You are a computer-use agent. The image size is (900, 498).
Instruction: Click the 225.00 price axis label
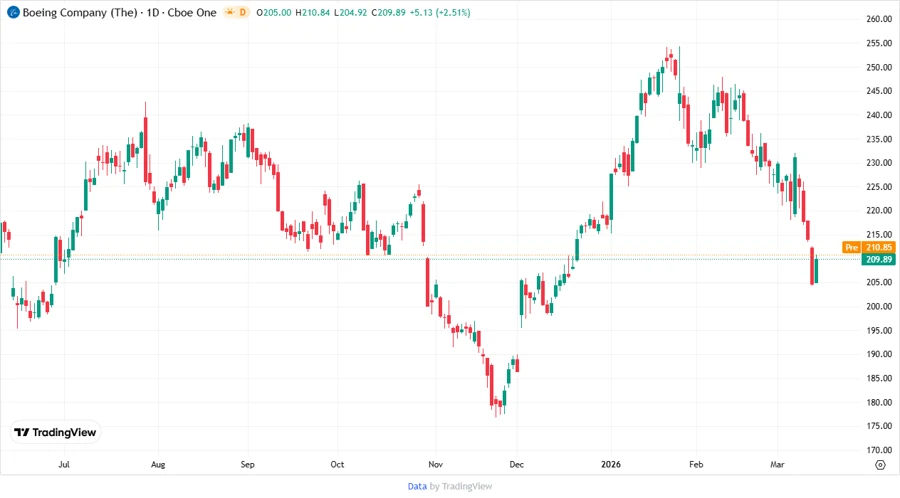(x=879, y=186)
